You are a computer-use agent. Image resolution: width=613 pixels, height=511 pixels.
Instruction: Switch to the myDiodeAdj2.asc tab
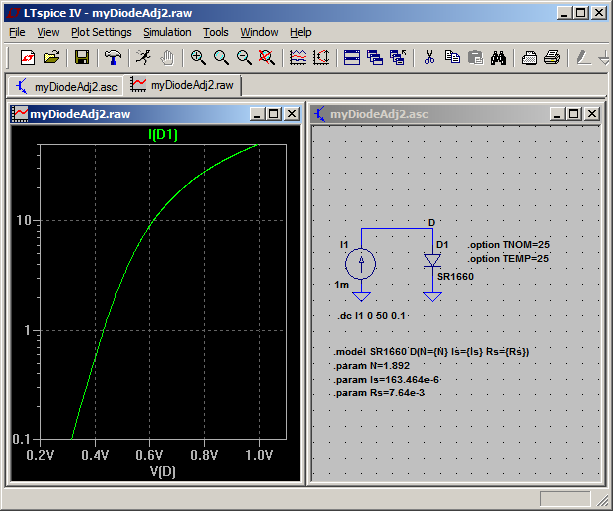pos(66,86)
